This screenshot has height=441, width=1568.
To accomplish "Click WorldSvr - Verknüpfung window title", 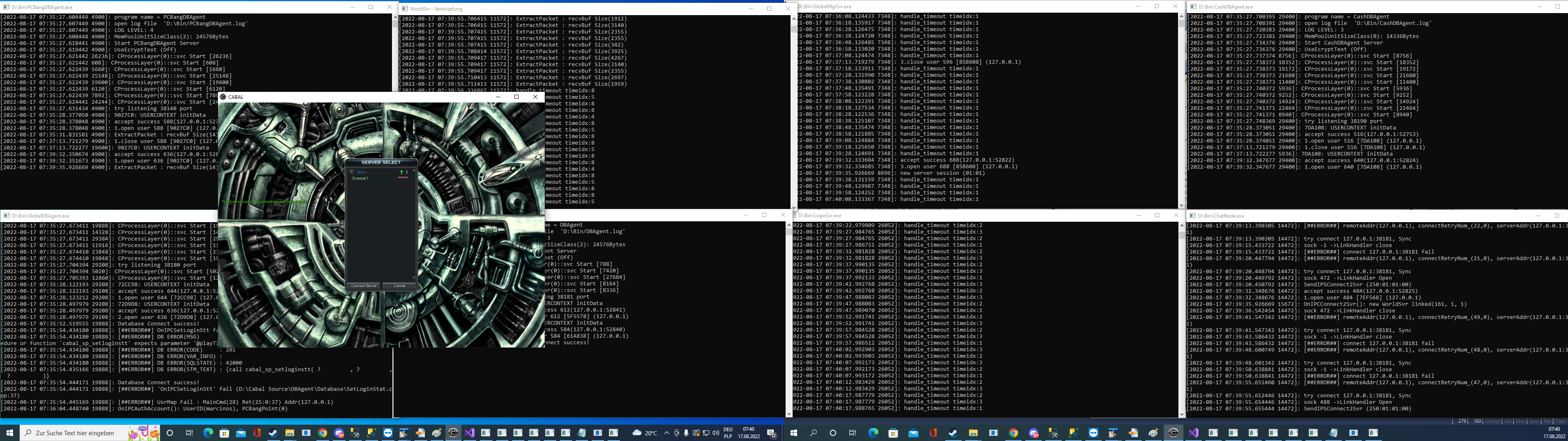I will 436,9.
